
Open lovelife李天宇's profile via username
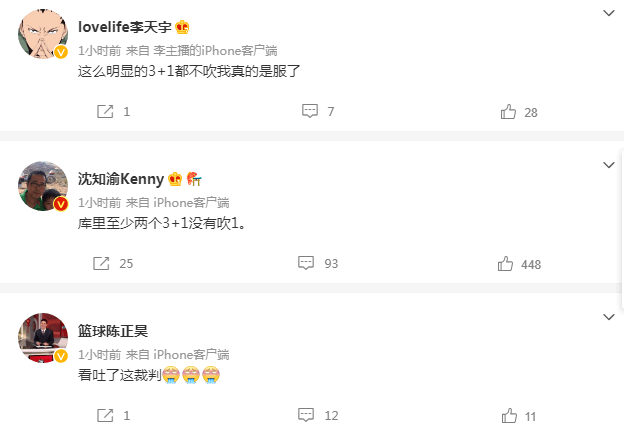125,27
